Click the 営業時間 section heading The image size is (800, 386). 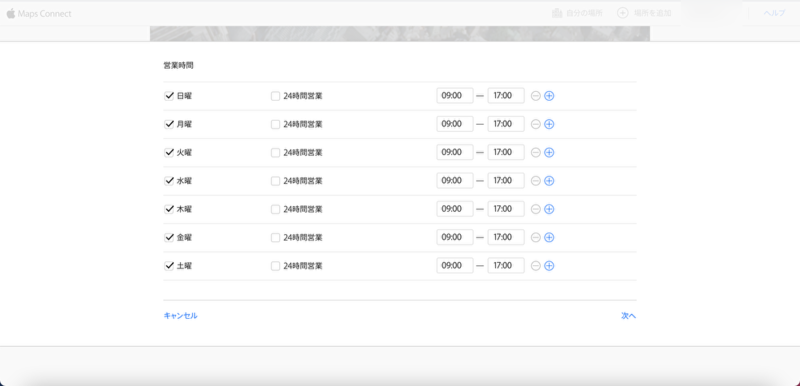tap(178, 66)
